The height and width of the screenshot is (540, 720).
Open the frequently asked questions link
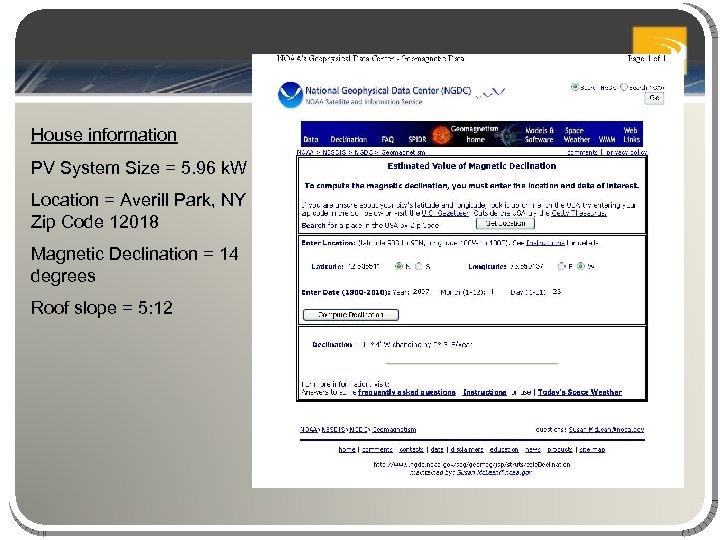click(x=407, y=392)
